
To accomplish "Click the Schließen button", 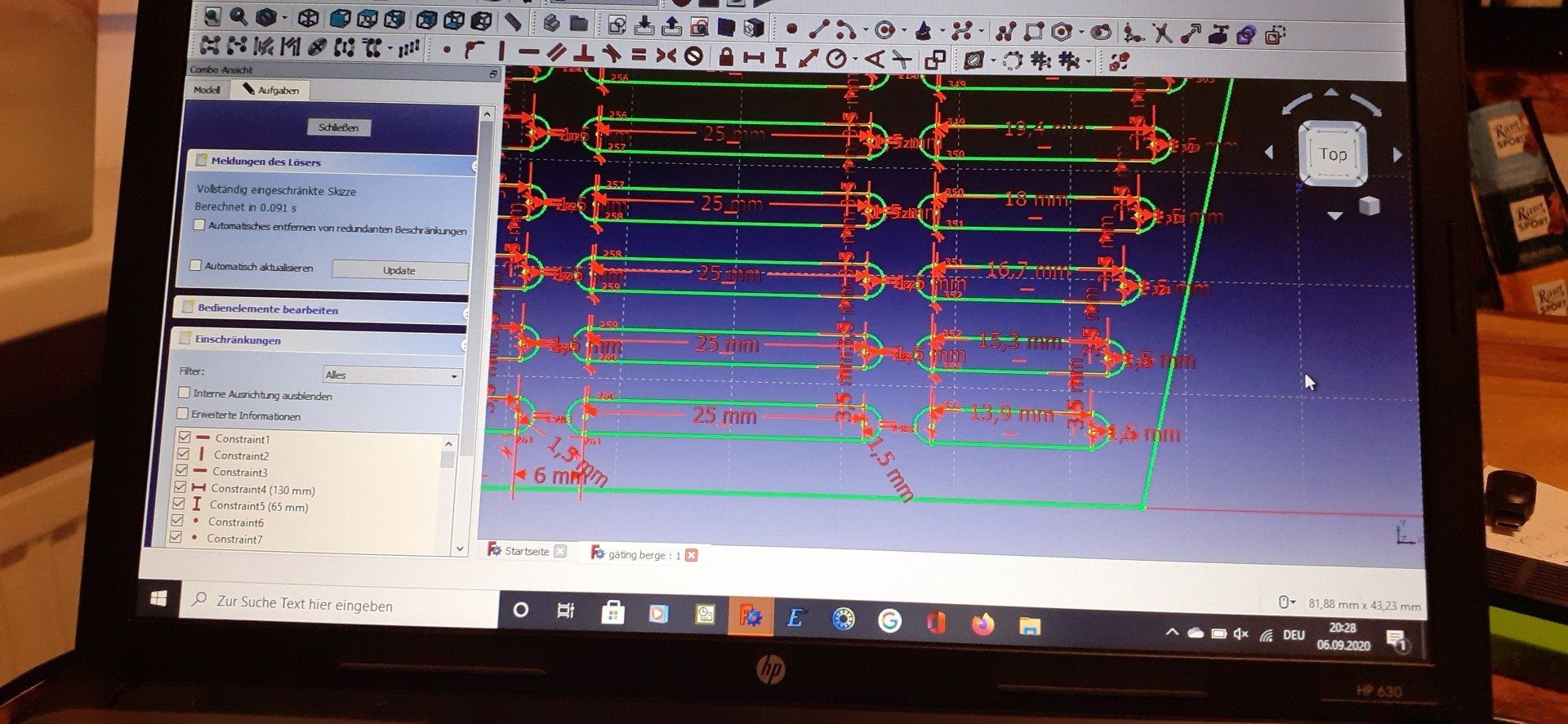I will tap(339, 127).
